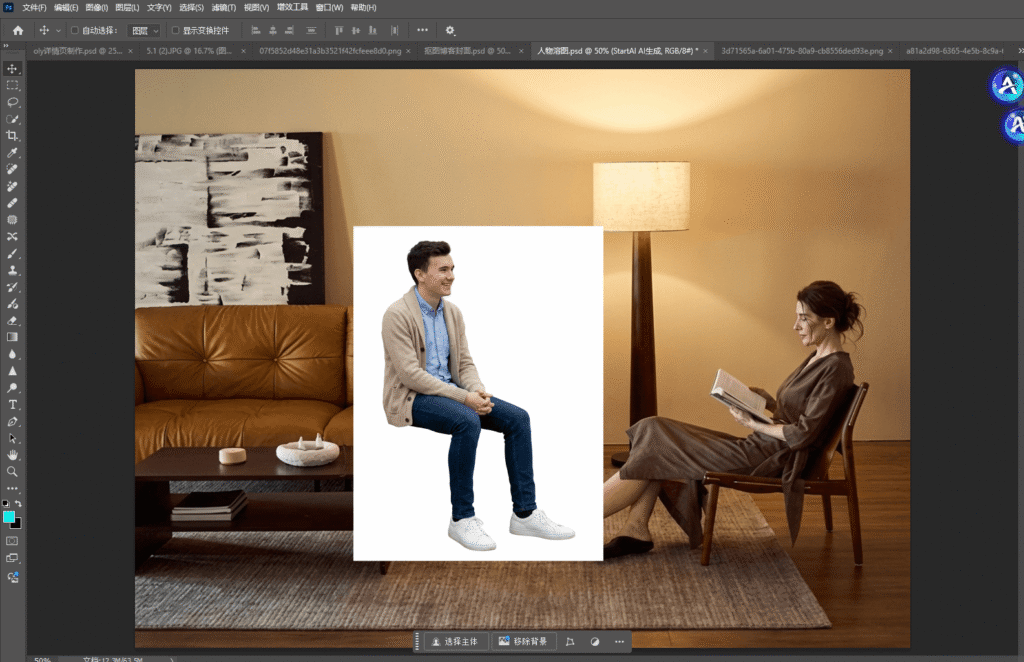Select the Hand tool

click(12, 454)
